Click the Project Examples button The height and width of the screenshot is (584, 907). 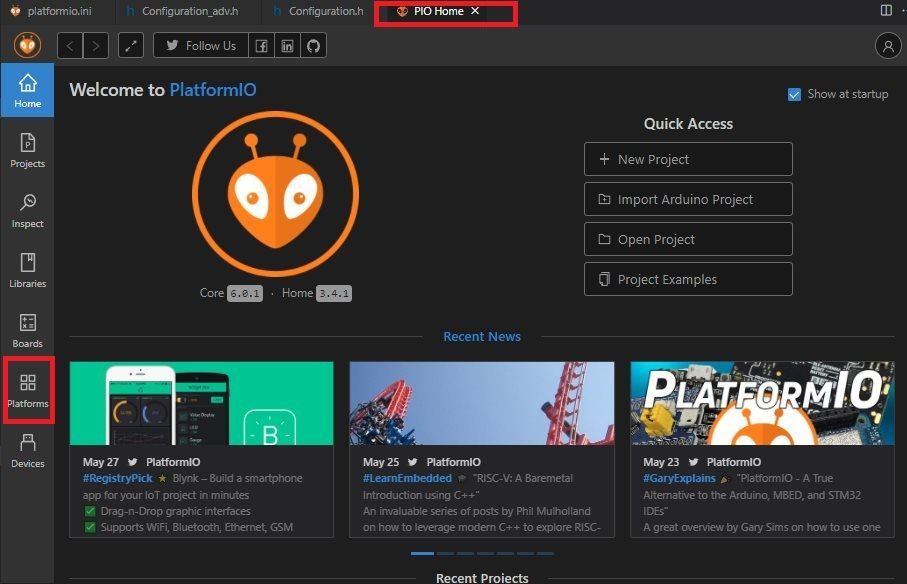click(688, 279)
